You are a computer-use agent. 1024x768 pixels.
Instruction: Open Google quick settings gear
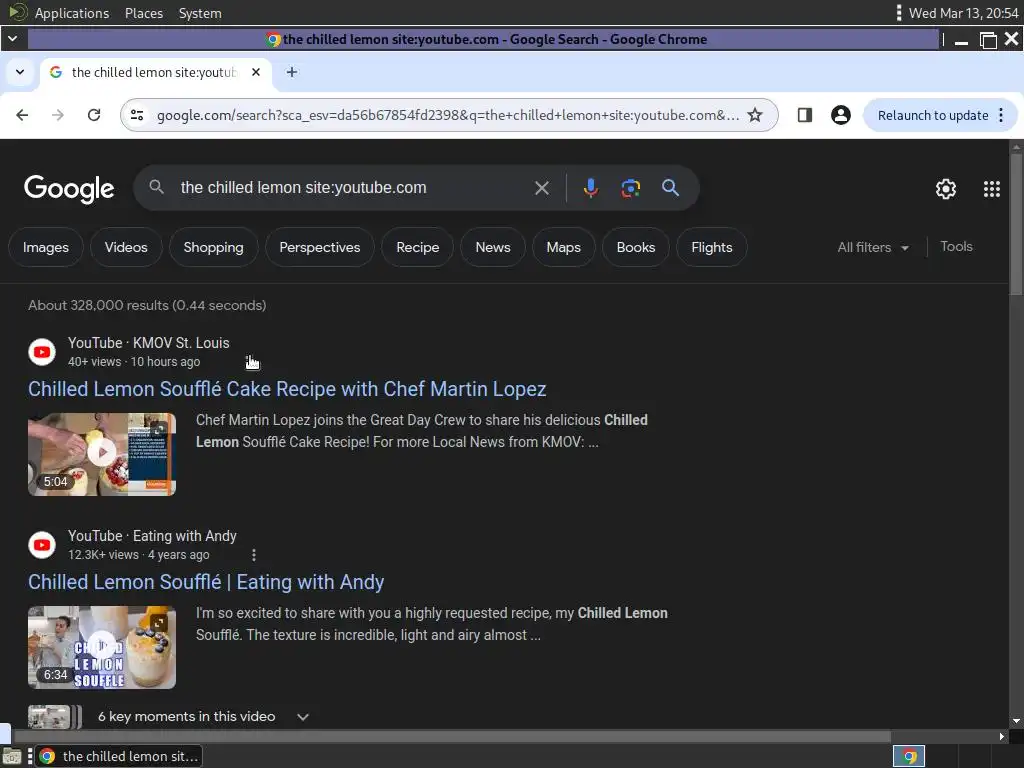[x=946, y=189]
